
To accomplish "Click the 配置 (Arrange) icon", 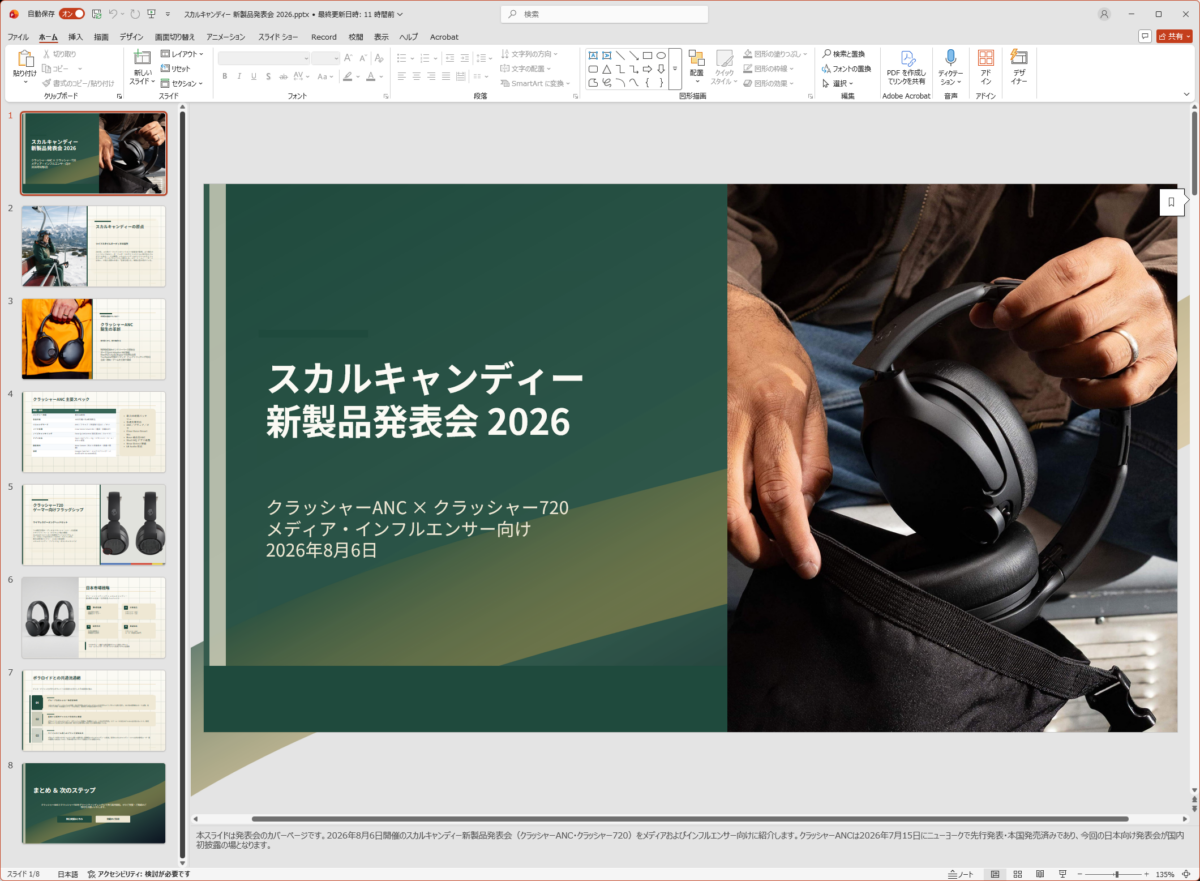I will click(x=696, y=60).
